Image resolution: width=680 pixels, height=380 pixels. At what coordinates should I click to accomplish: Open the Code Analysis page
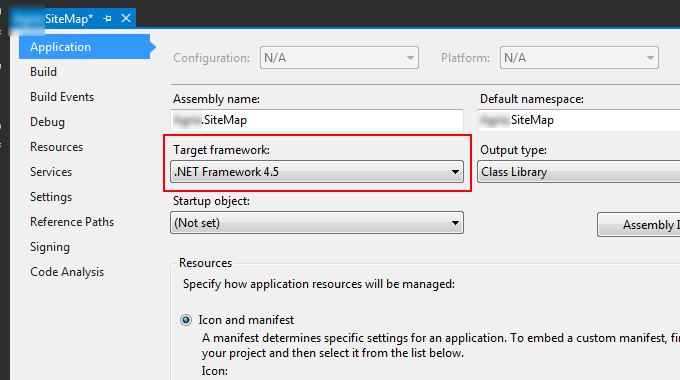point(67,272)
